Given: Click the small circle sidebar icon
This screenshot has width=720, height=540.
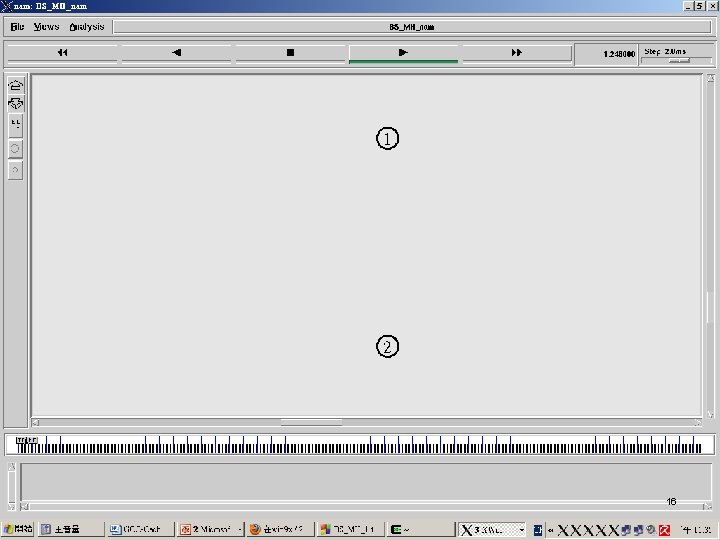Looking at the screenshot, I should click(15, 170).
